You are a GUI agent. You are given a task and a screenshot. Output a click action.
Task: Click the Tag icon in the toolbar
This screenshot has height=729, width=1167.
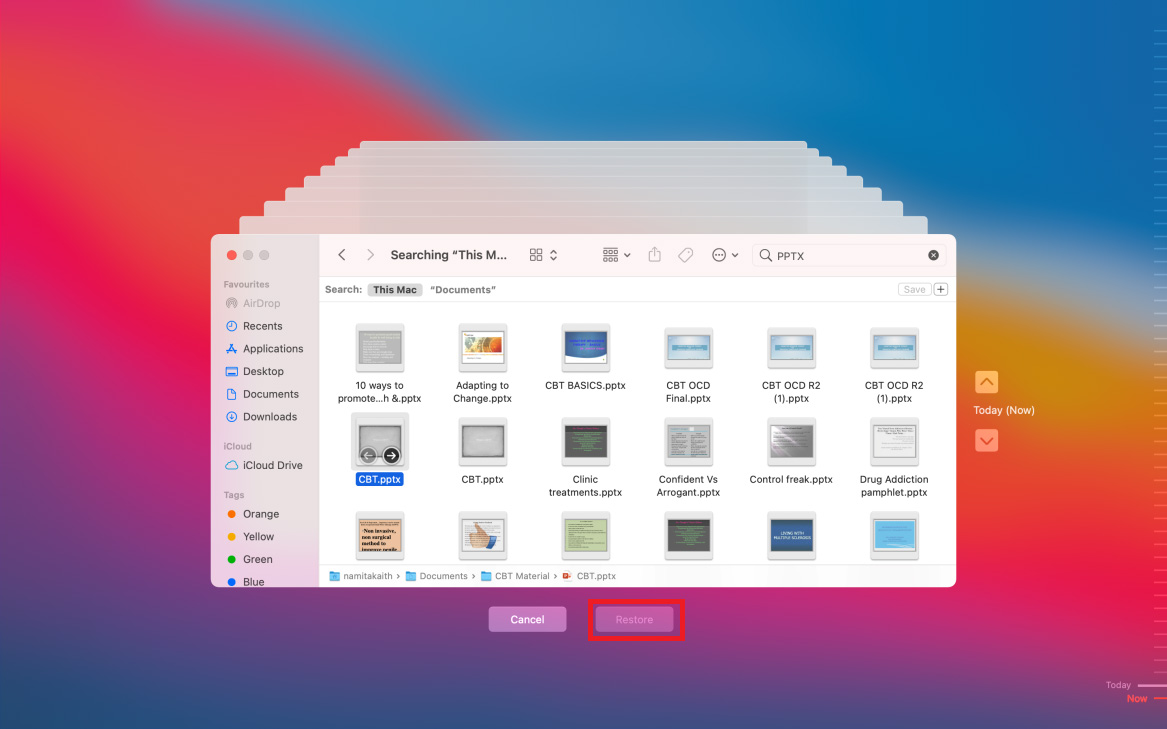coord(685,254)
